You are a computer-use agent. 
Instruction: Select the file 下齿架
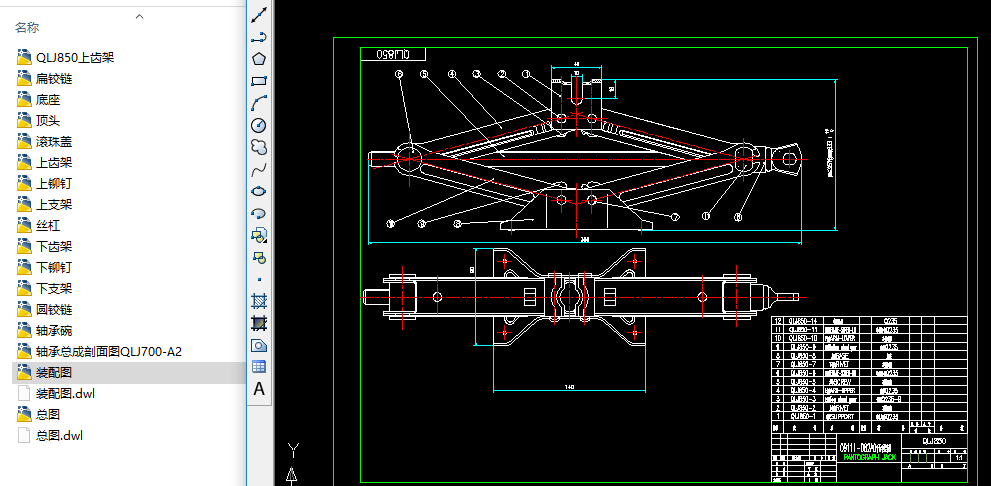[x=54, y=246]
